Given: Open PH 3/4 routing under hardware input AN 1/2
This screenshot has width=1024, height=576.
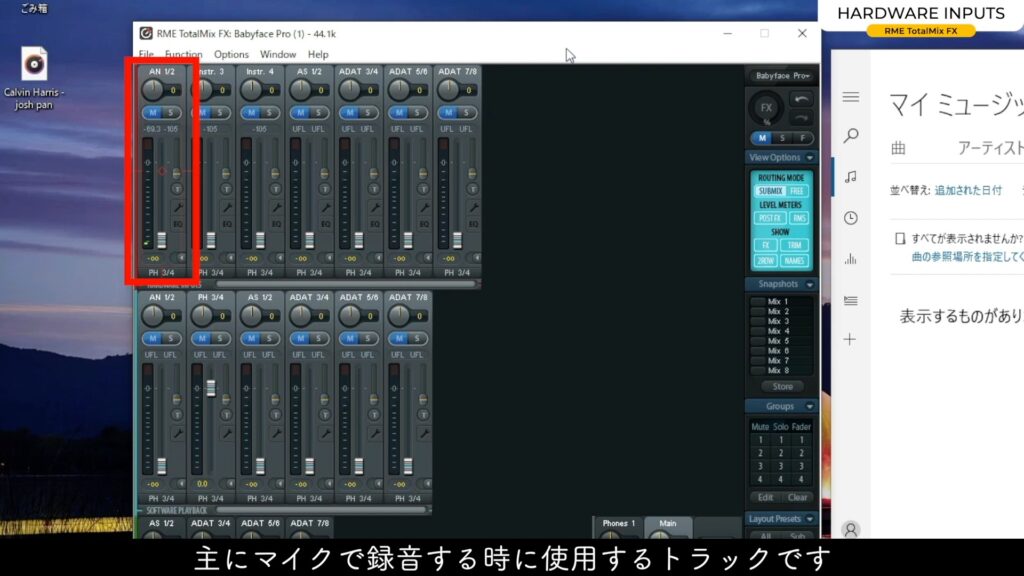Looking at the screenshot, I should pyautogui.click(x=161, y=273).
